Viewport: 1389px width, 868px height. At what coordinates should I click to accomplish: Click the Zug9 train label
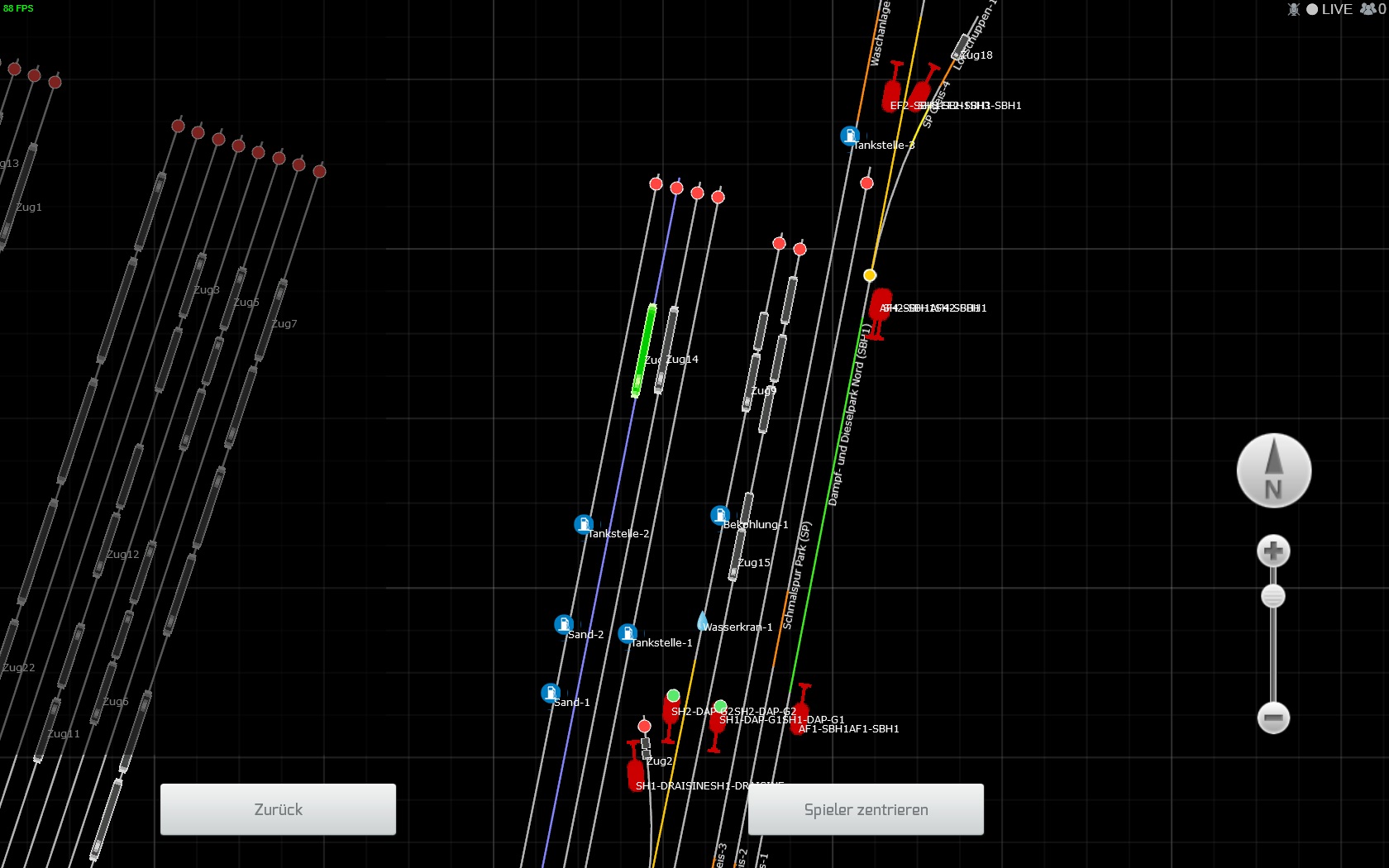(763, 390)
